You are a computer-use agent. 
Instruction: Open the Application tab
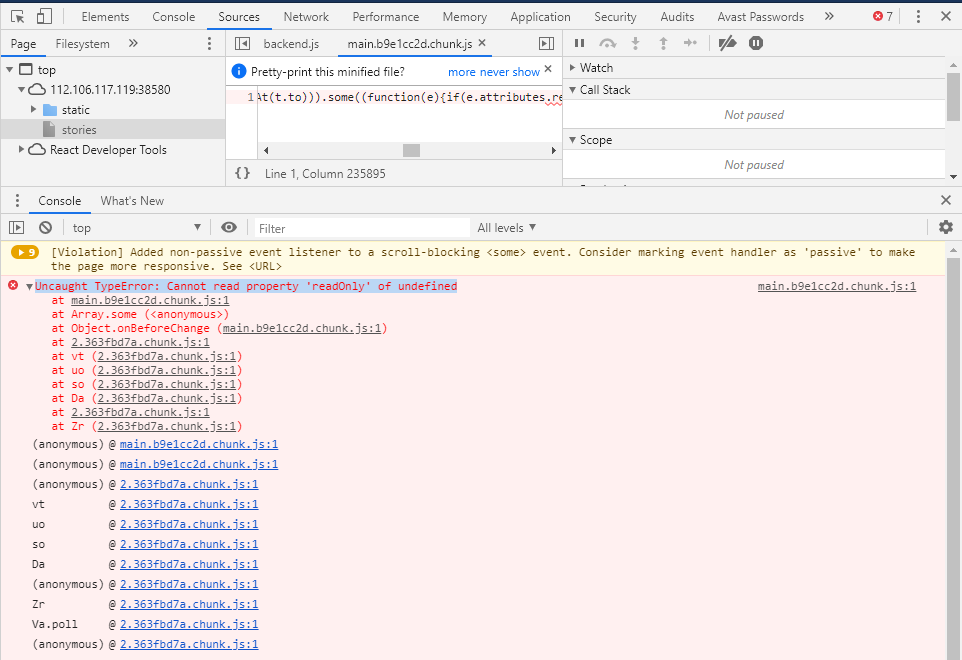(x=541, y=17)
